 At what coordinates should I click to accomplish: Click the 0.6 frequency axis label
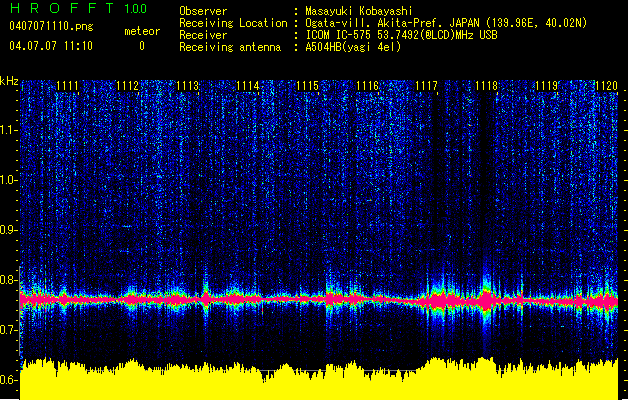pos(8,380)
